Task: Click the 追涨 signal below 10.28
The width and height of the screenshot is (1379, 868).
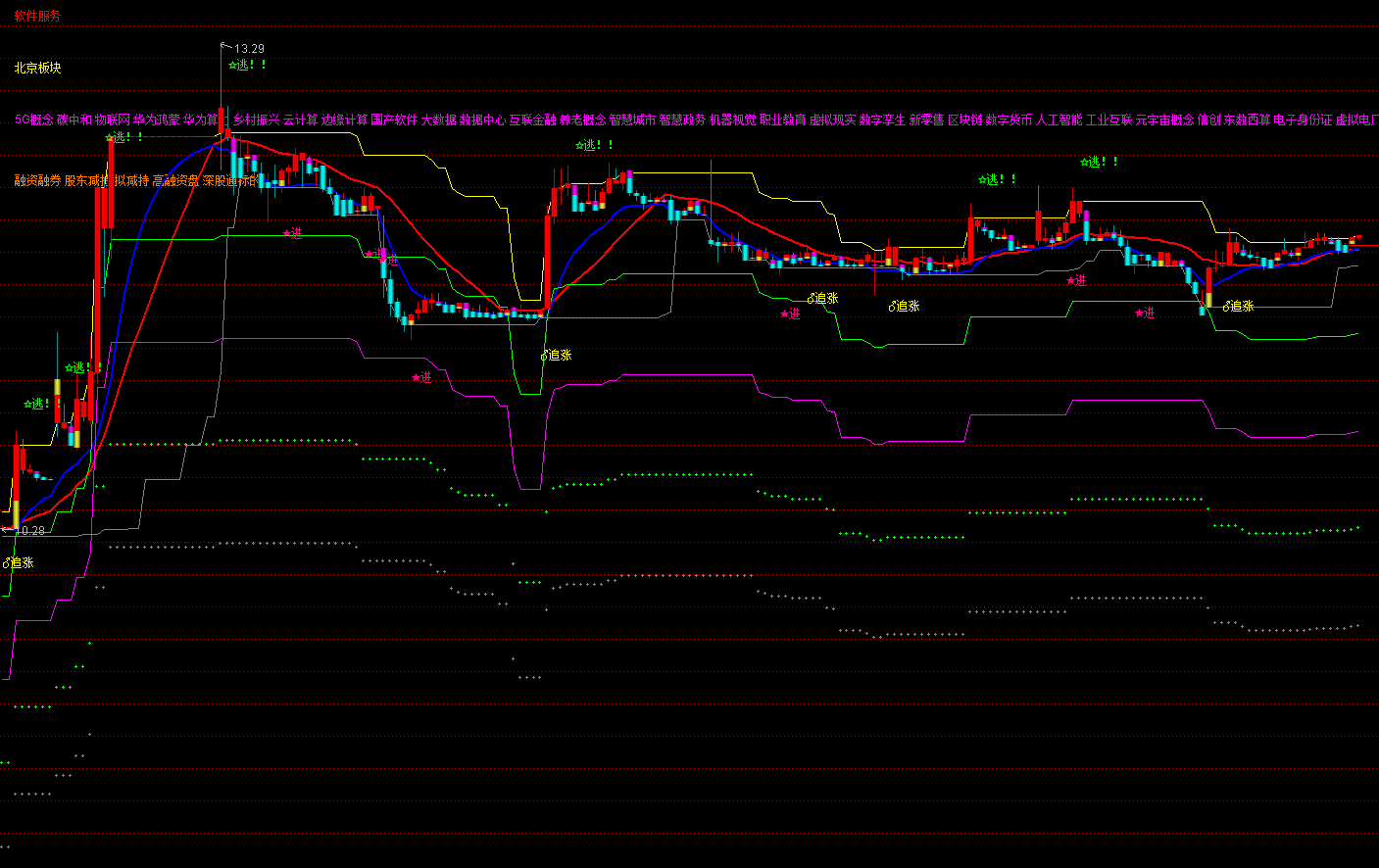Action: (x=19, y=562)
